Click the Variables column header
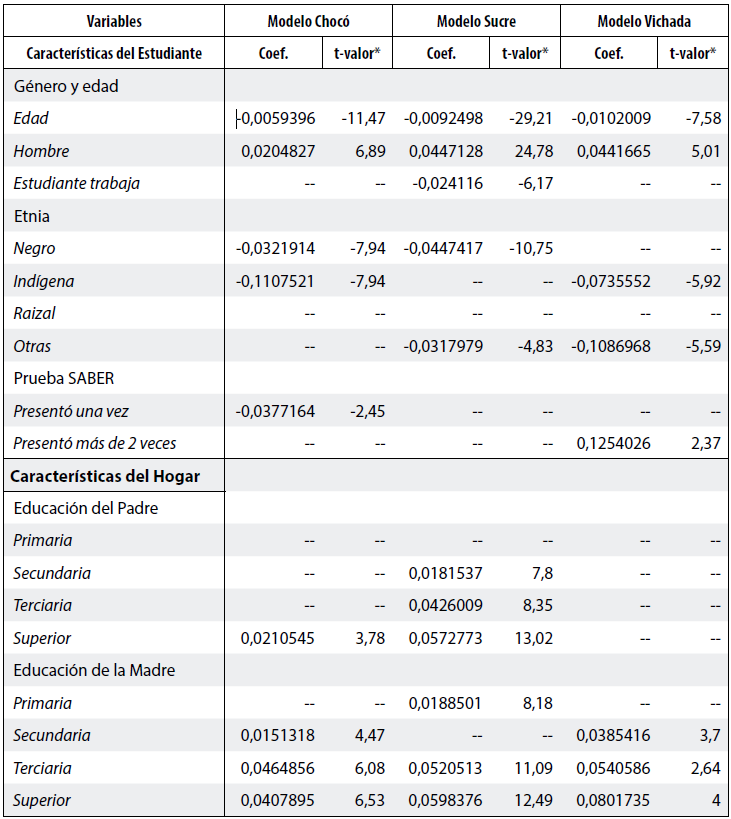This screenshot has height=819, width=731. pos(114,21)
